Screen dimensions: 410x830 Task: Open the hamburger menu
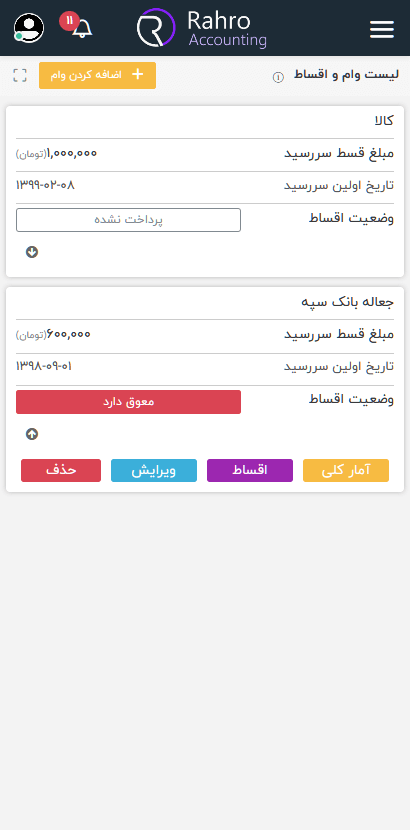pos(381,30)
